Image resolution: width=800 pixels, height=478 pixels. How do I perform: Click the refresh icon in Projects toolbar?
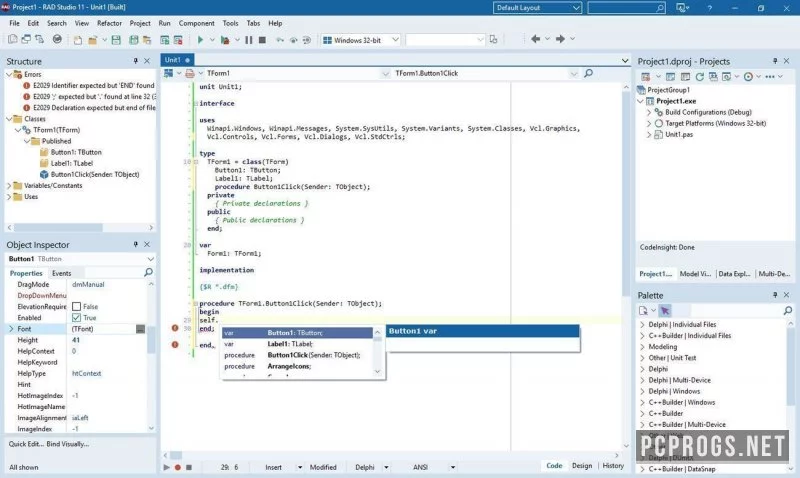699,77
